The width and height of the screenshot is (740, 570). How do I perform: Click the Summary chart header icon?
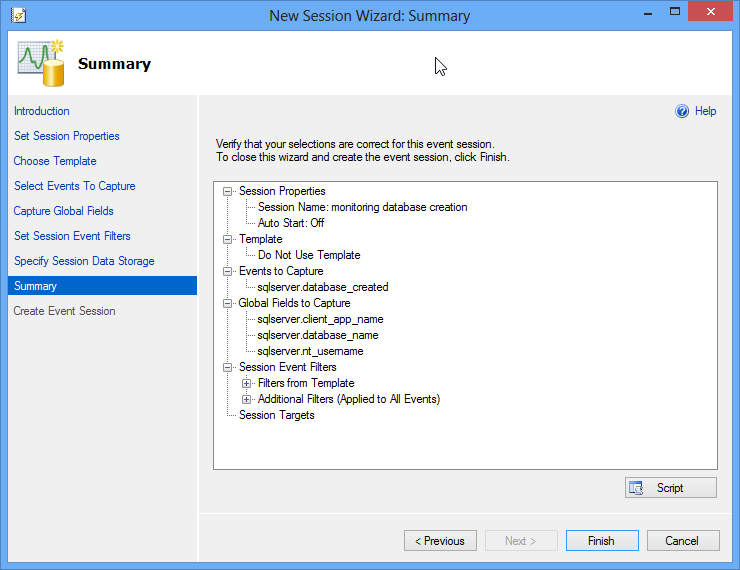click(x=40, y=63)
